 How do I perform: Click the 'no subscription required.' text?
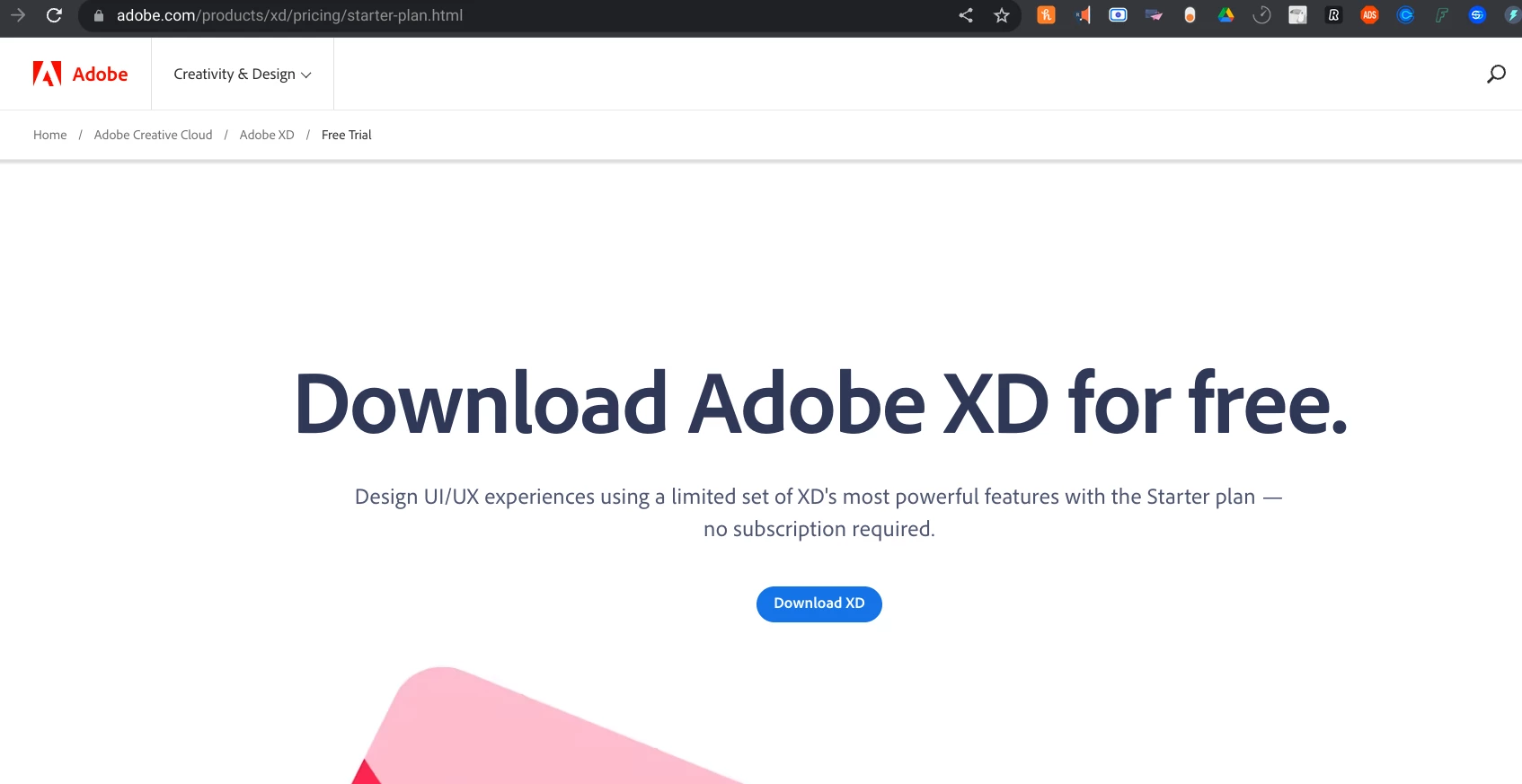(819, 529)
